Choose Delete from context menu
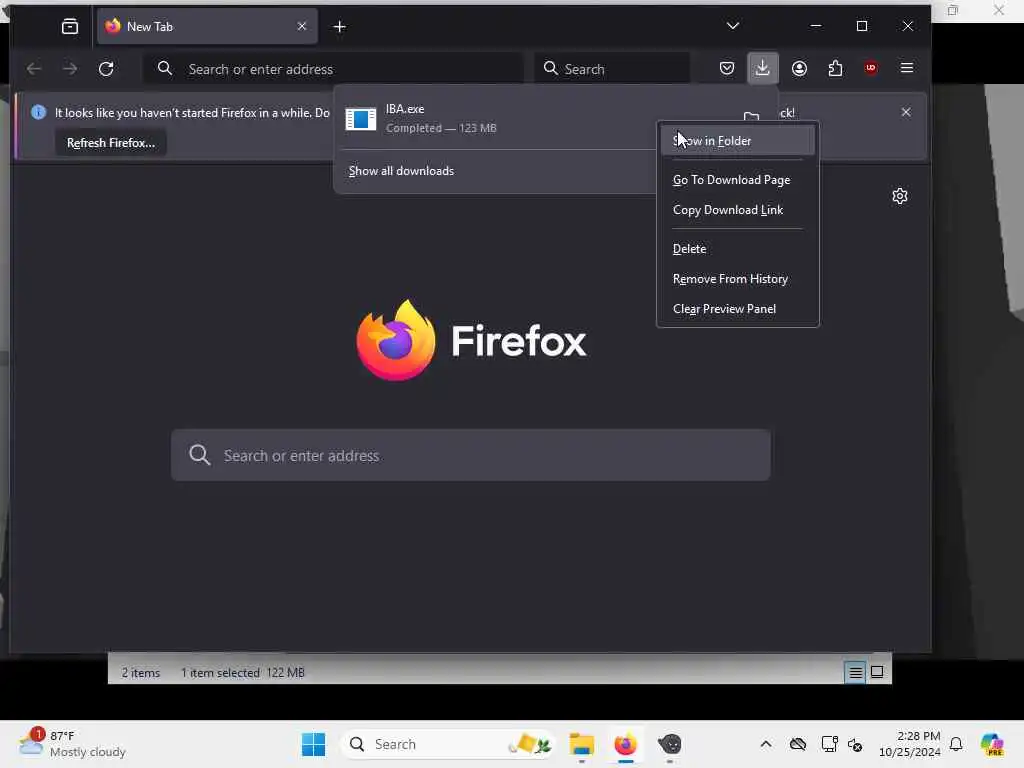 click(737, 249)
